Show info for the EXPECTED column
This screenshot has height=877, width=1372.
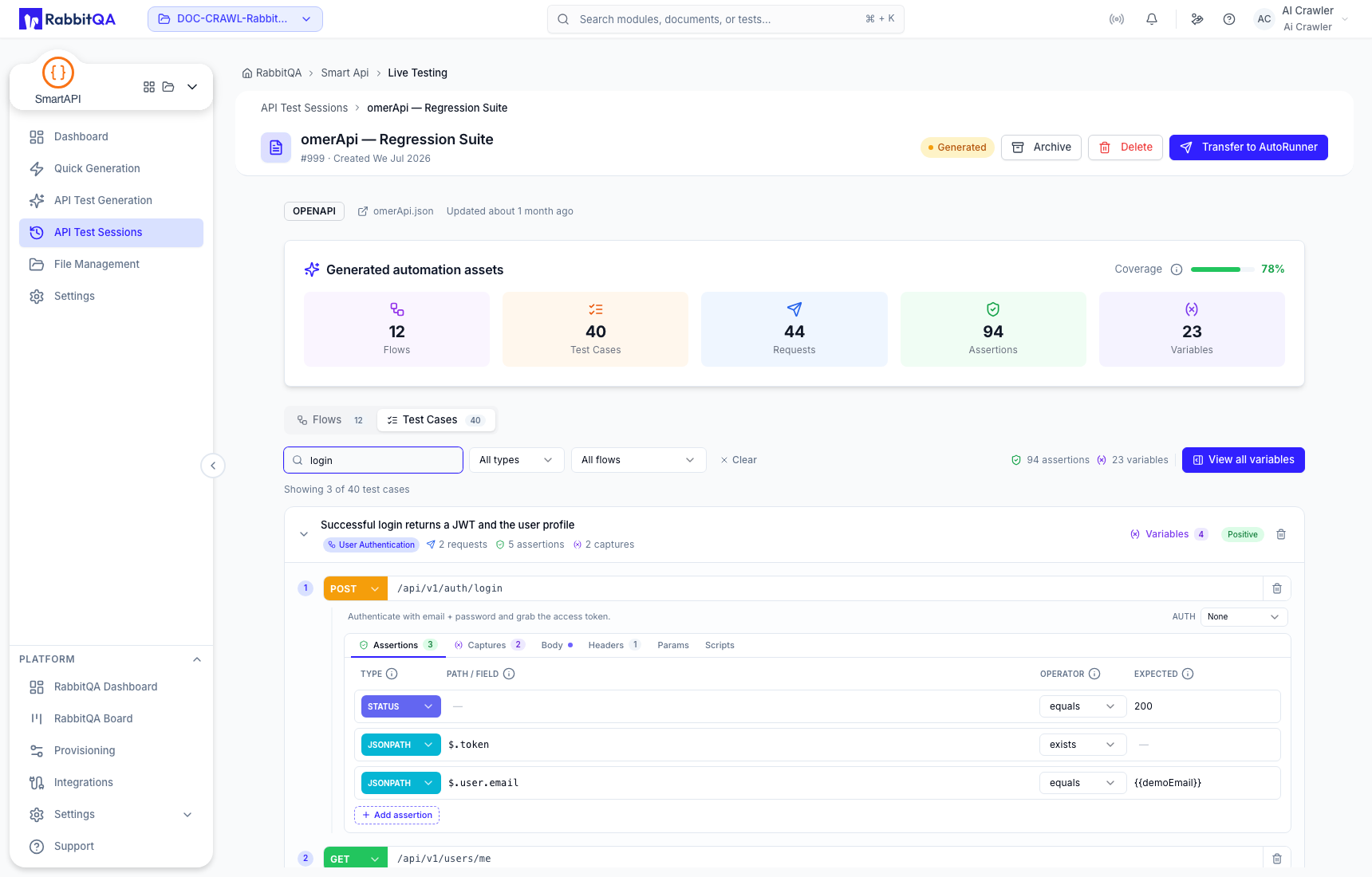click(1188, 674)
